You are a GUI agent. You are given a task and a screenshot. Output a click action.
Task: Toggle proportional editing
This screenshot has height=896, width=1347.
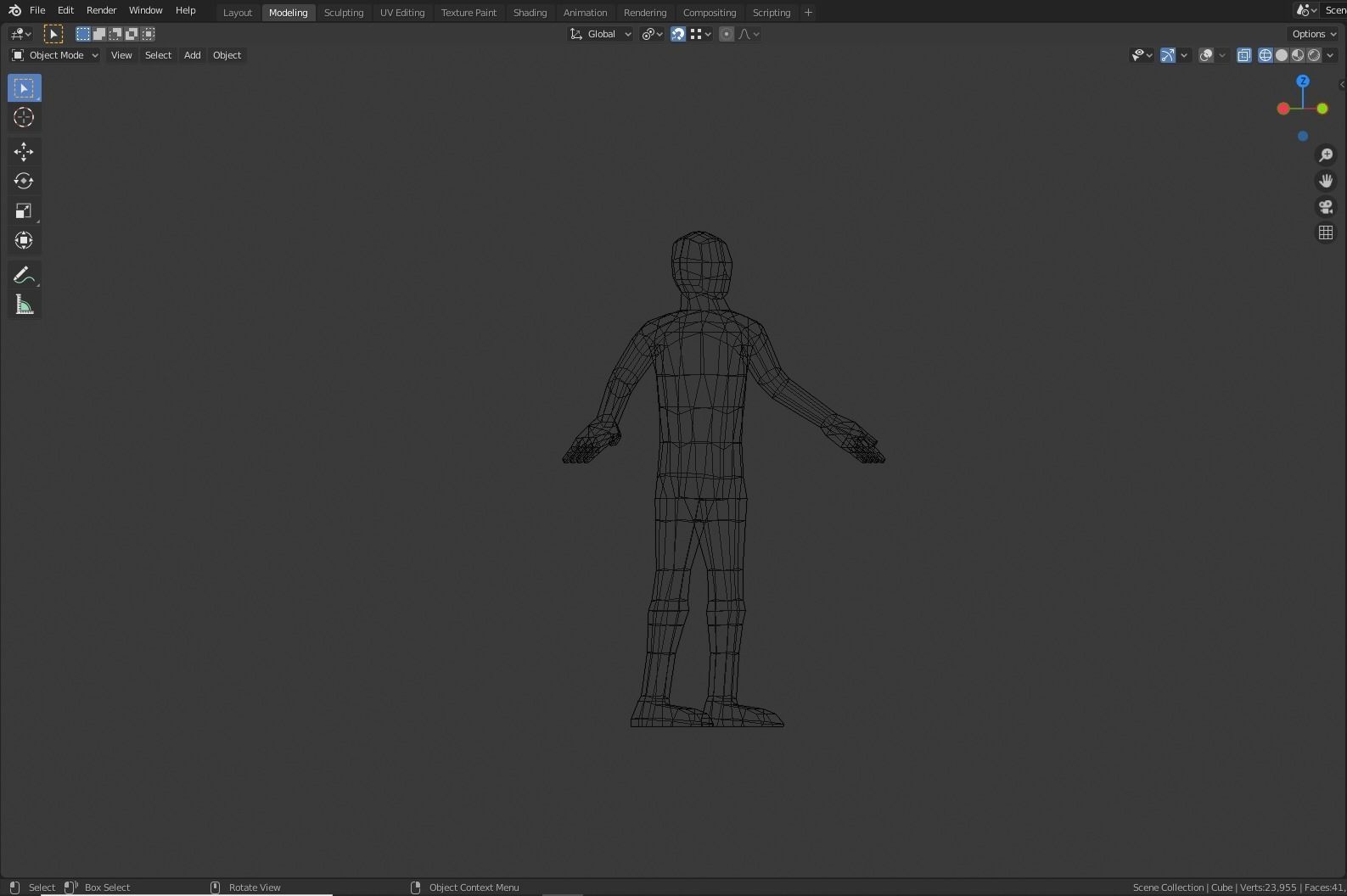click(x=727, y=34)
